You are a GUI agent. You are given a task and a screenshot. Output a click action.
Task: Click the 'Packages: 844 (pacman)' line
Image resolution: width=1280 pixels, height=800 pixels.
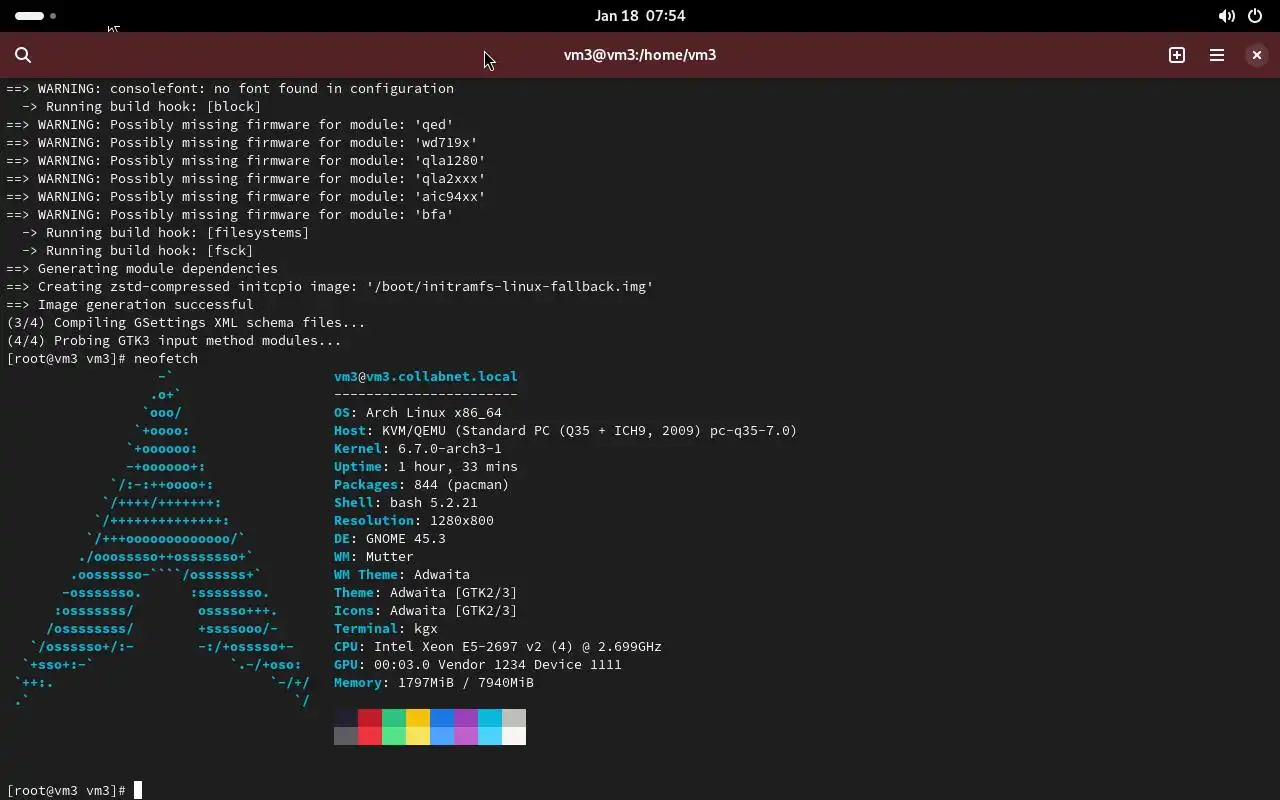(422, 485)
